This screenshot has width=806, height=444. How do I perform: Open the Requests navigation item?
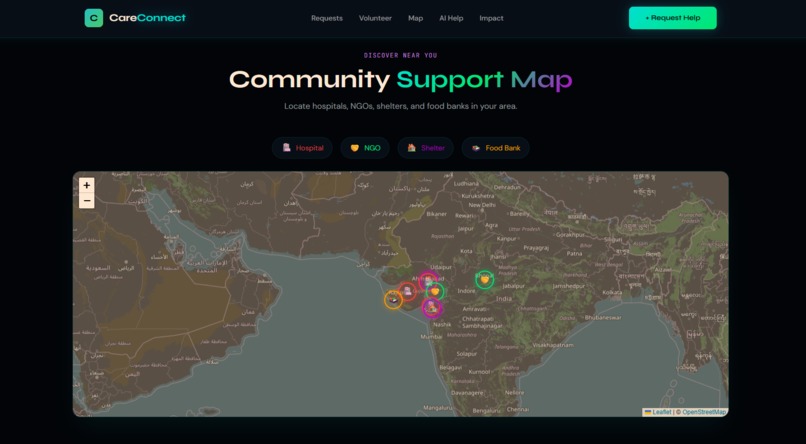click(327, 18)
